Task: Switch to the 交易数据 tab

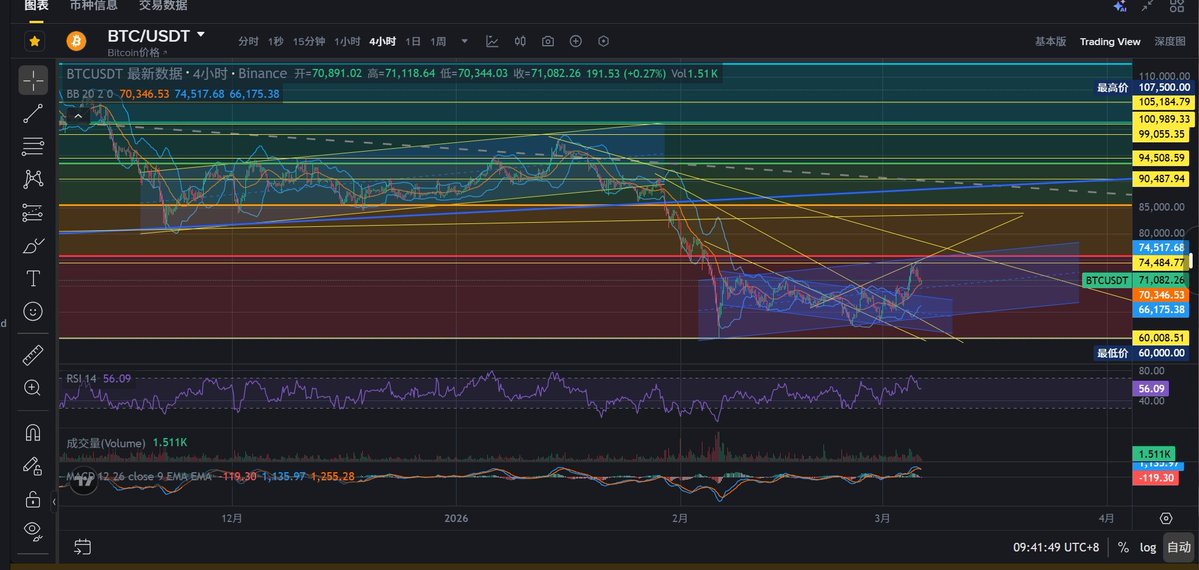Action: [x=163, y=5]
